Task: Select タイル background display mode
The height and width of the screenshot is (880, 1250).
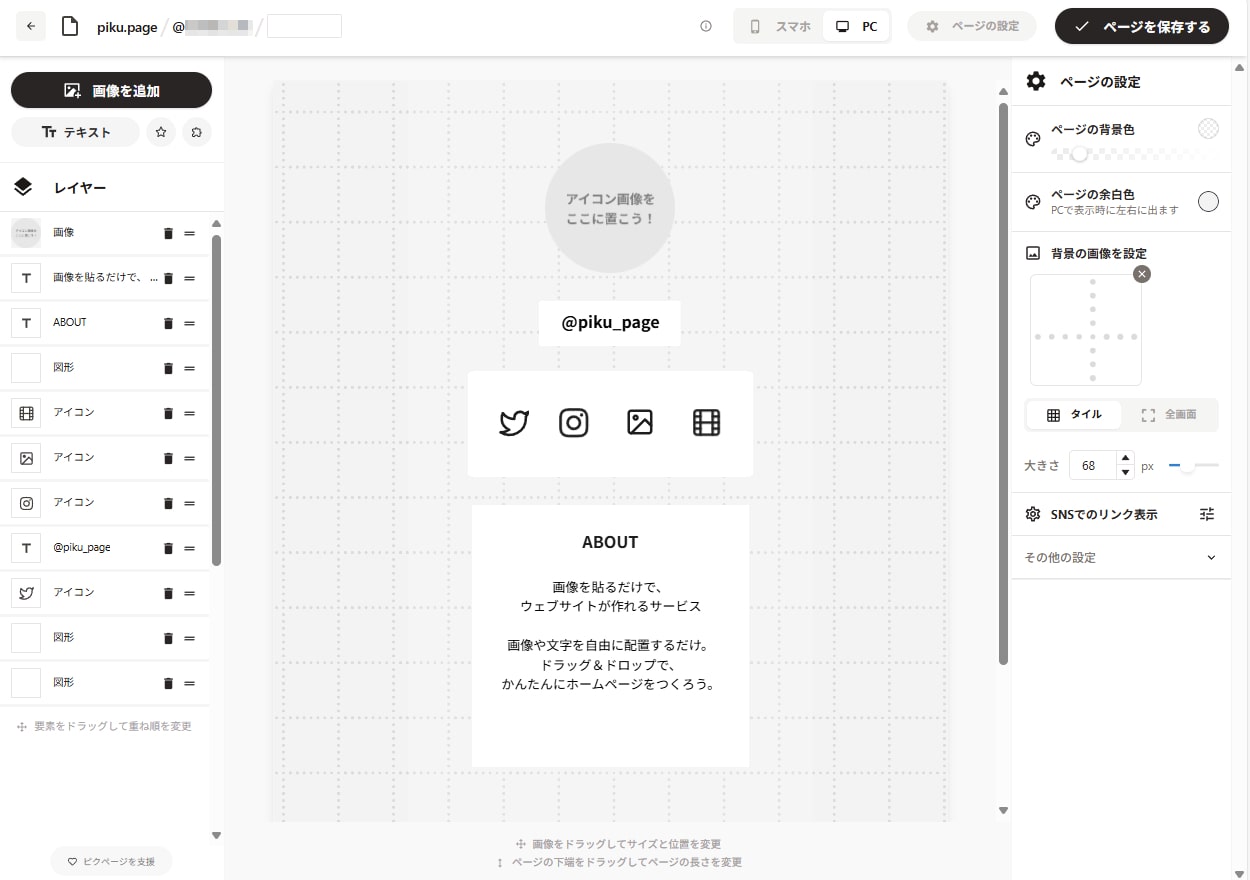Action: (x=1074, y=415)
